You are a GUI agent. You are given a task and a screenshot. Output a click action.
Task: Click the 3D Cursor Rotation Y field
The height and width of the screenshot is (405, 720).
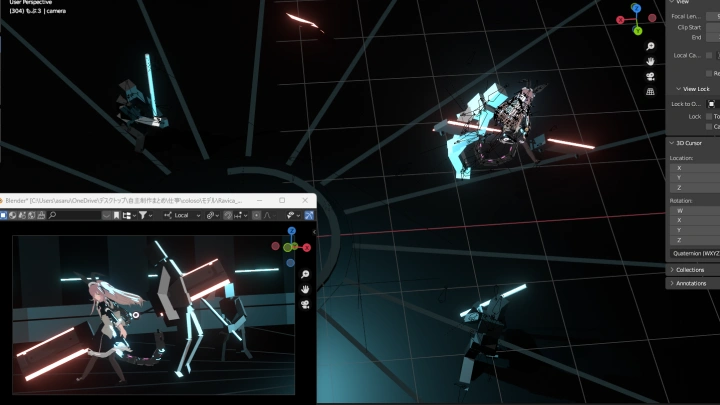pyautogui.click(x=695, y=231)
